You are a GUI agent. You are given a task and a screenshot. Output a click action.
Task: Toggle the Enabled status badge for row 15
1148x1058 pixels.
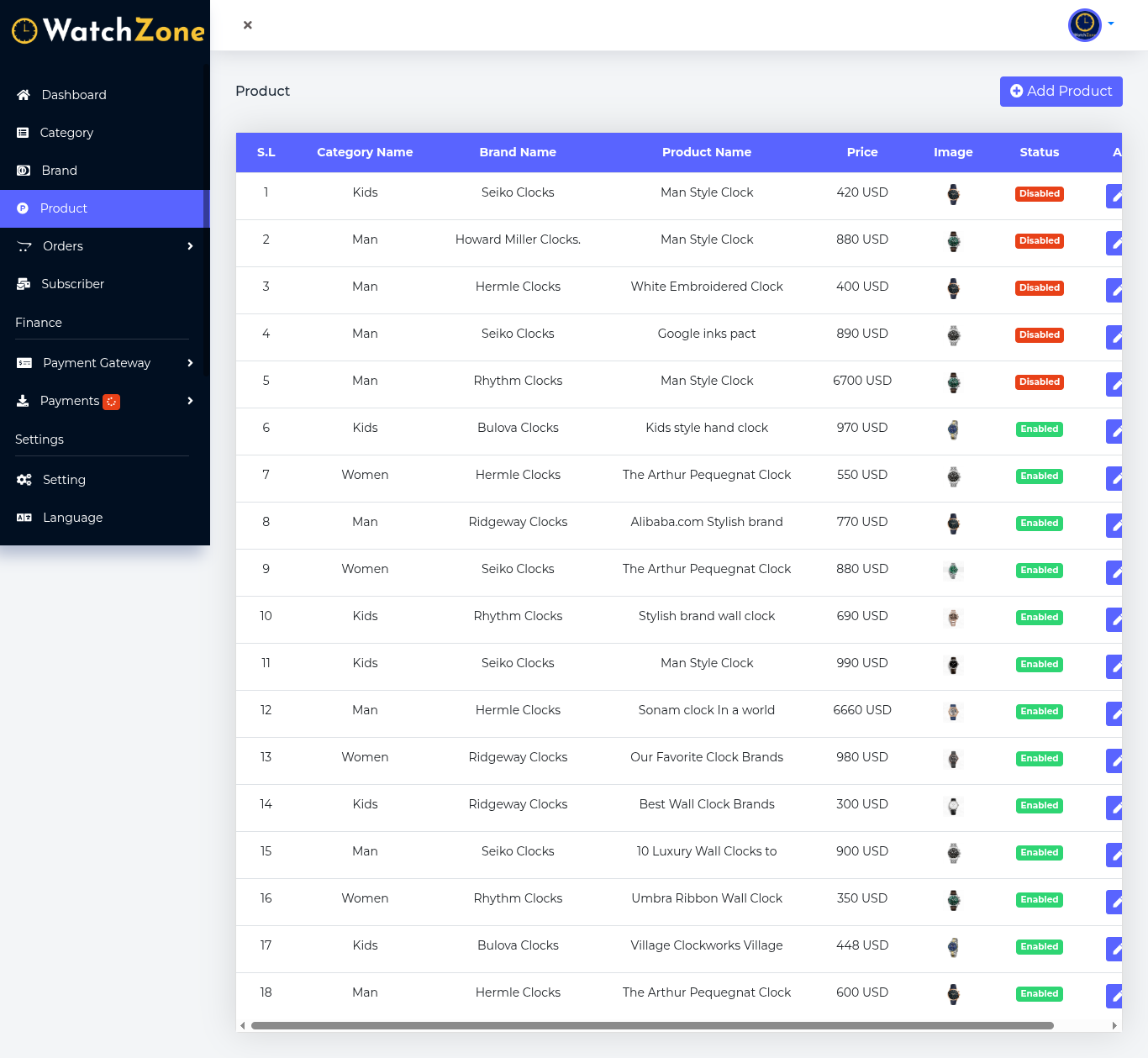[1039, 852]
